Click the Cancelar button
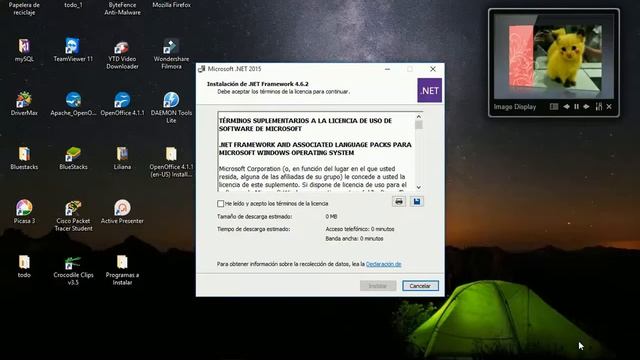The height and width of the screenshot is (360, 640). 420,286
